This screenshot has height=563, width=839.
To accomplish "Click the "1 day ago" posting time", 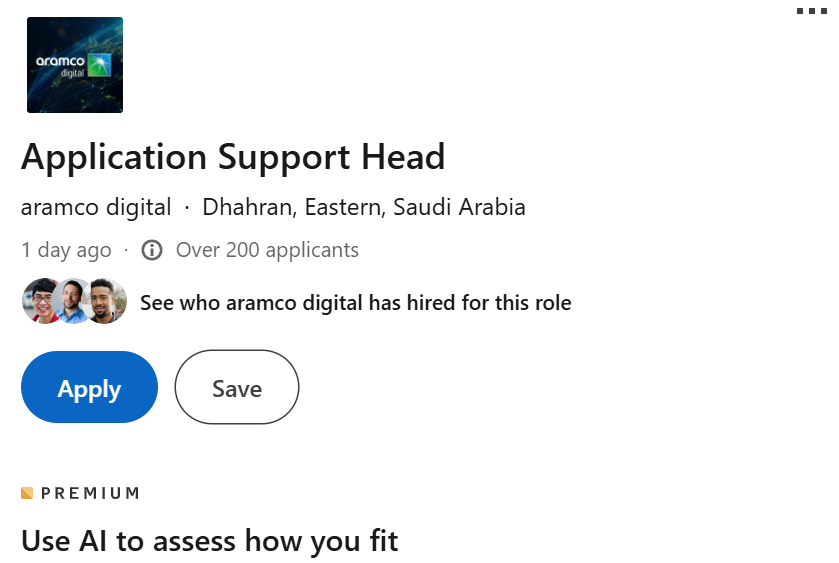I will pos(66,250).
